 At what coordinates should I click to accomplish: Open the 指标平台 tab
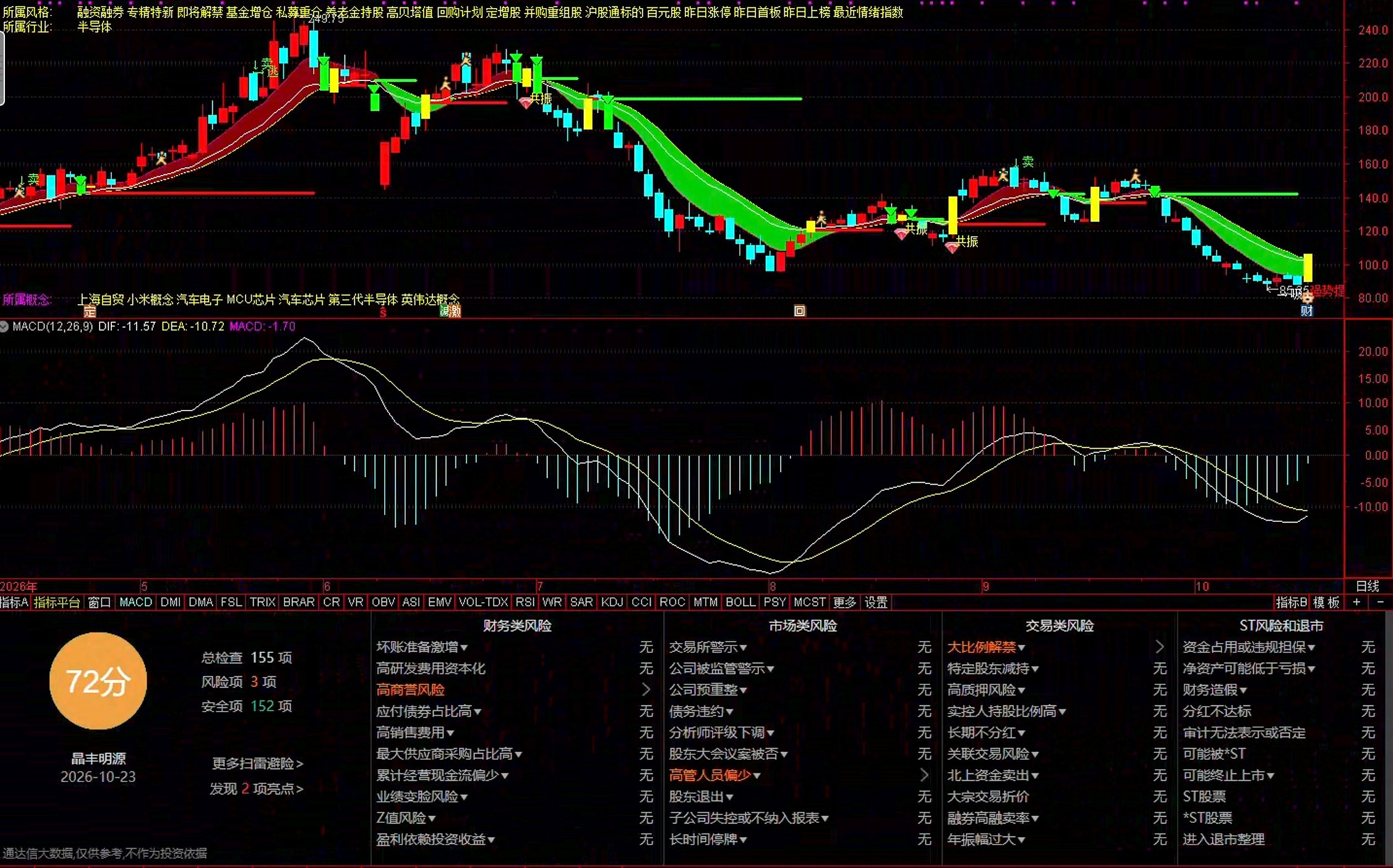coord(57,602)
